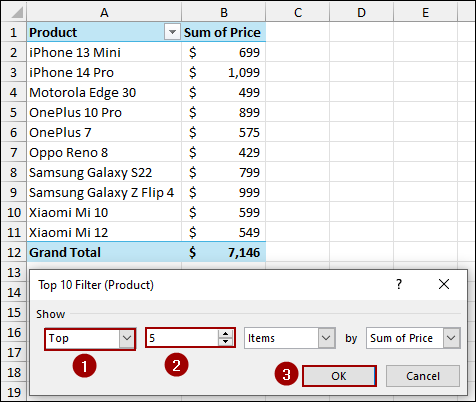Click the Sum of Price header cell
This screenshot has height=402, width=476.
click(224, 32)
